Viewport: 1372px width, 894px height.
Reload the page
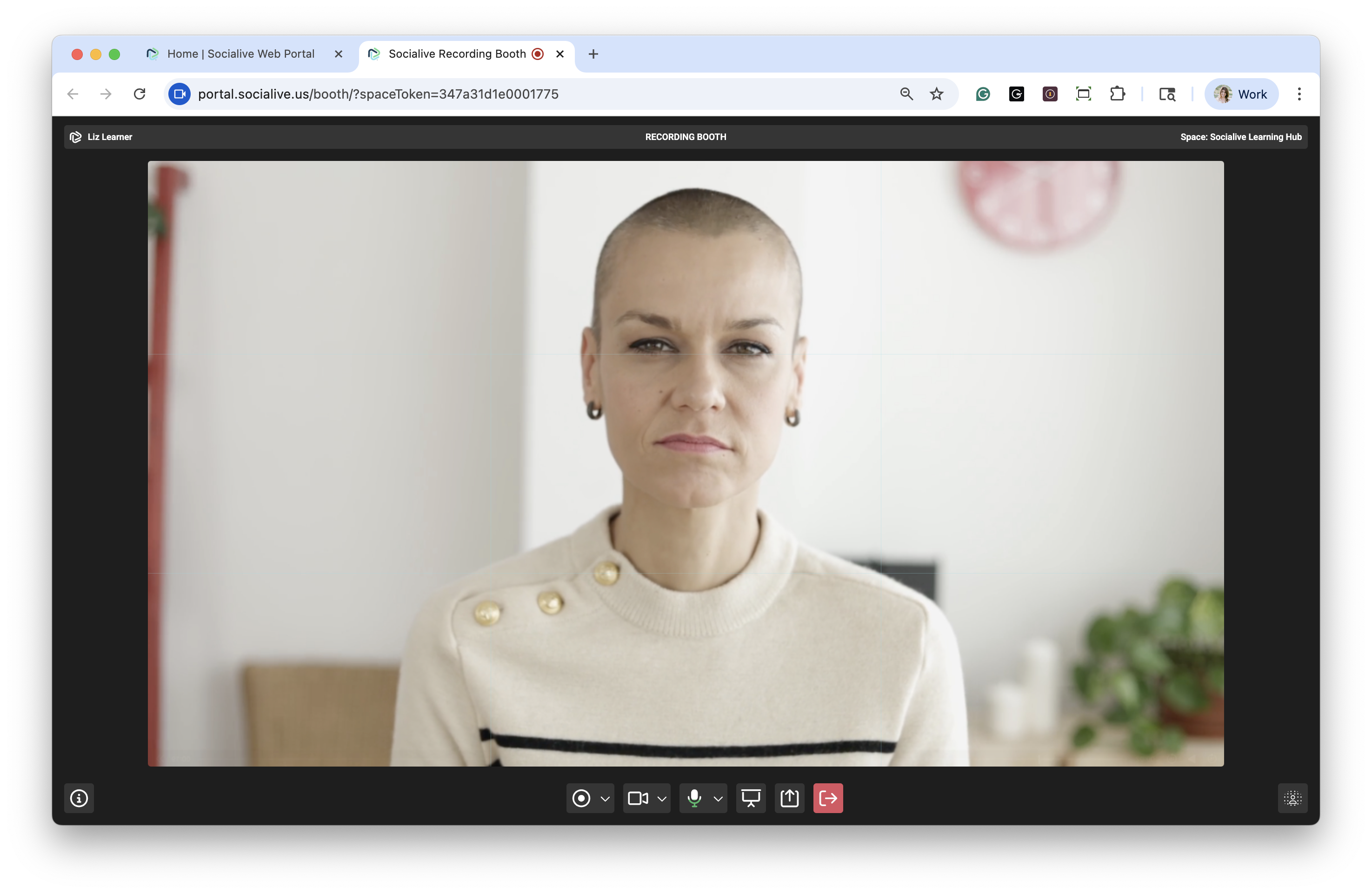coord(140,94)
